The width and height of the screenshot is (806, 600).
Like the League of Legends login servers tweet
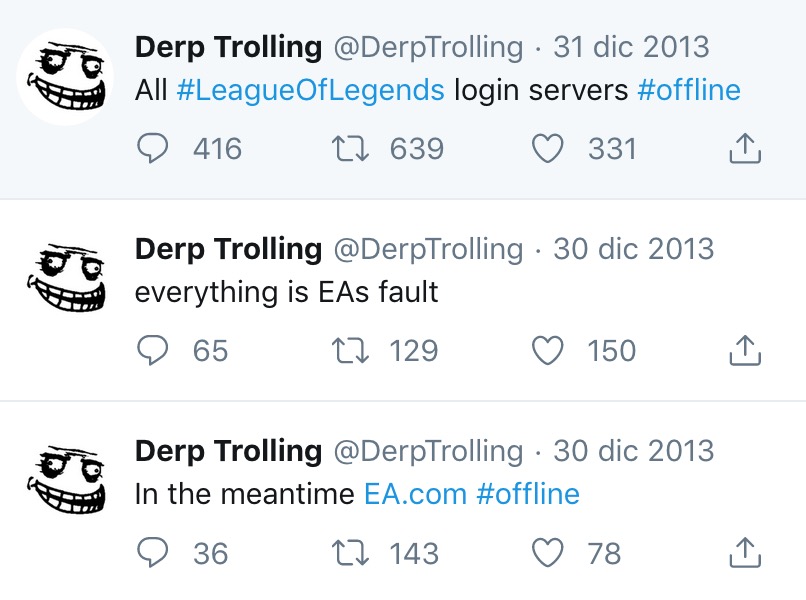click(547, 149)
